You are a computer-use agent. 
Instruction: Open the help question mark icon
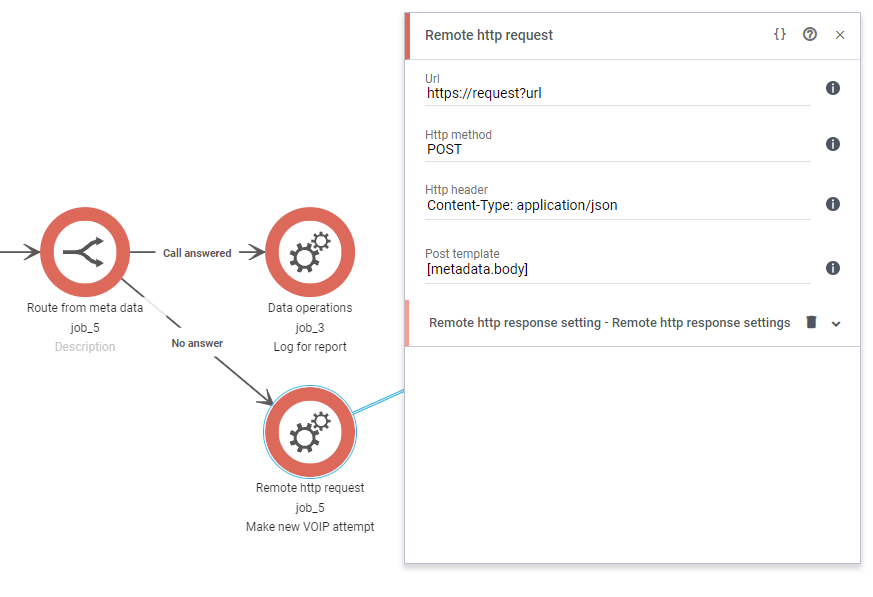[810, 34]
